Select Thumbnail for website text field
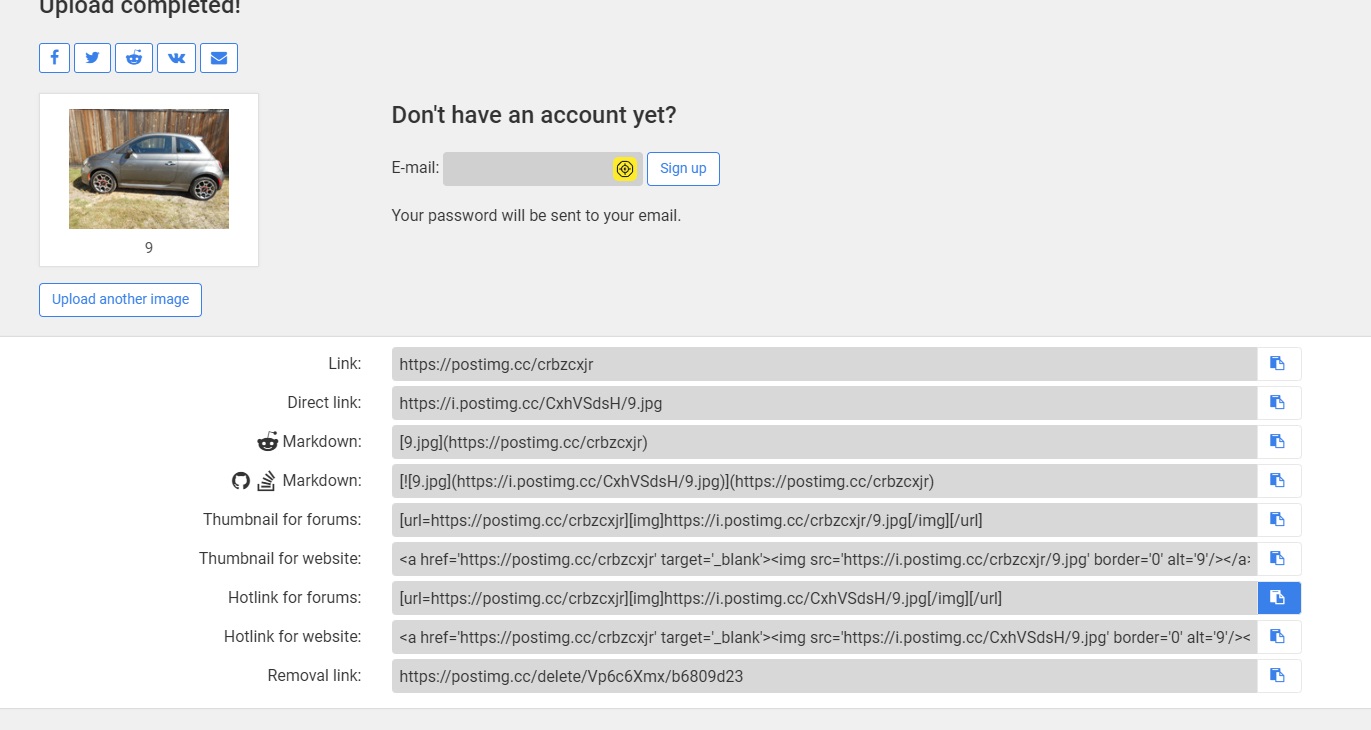The height and width of the screenshot is (730, 1371). (824, 559)
